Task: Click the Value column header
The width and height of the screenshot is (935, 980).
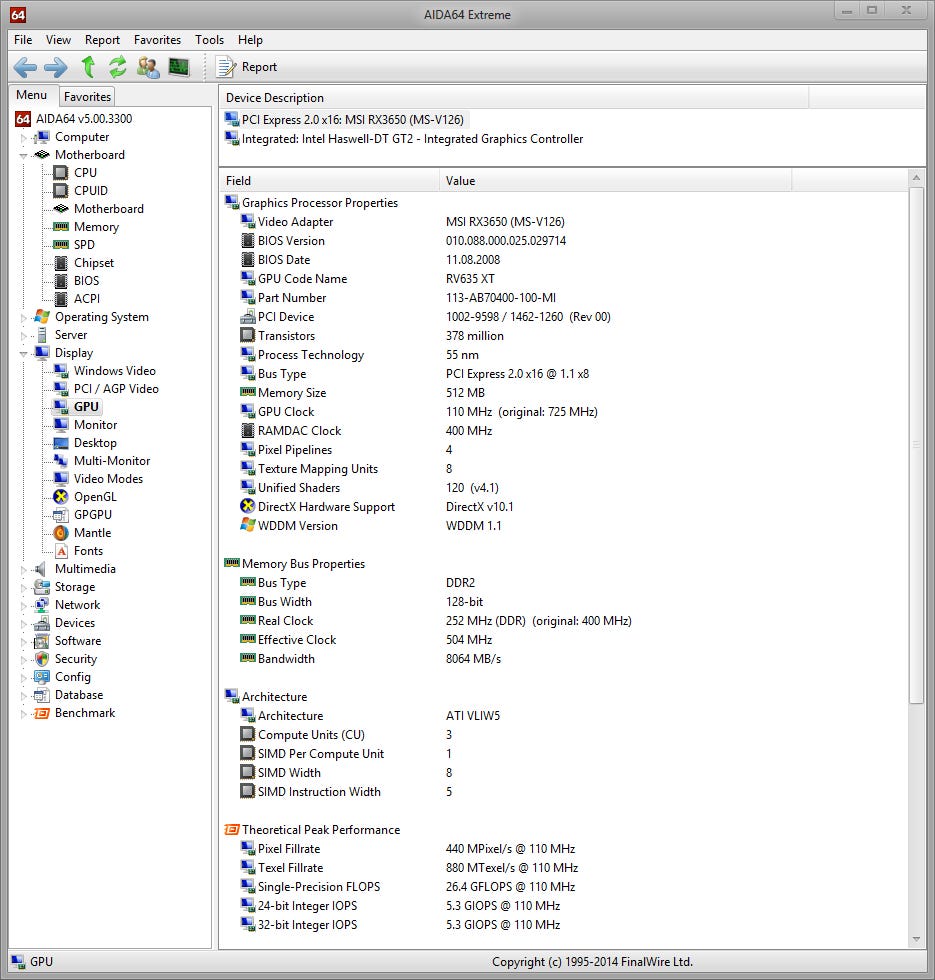Action: click(616, 181)
